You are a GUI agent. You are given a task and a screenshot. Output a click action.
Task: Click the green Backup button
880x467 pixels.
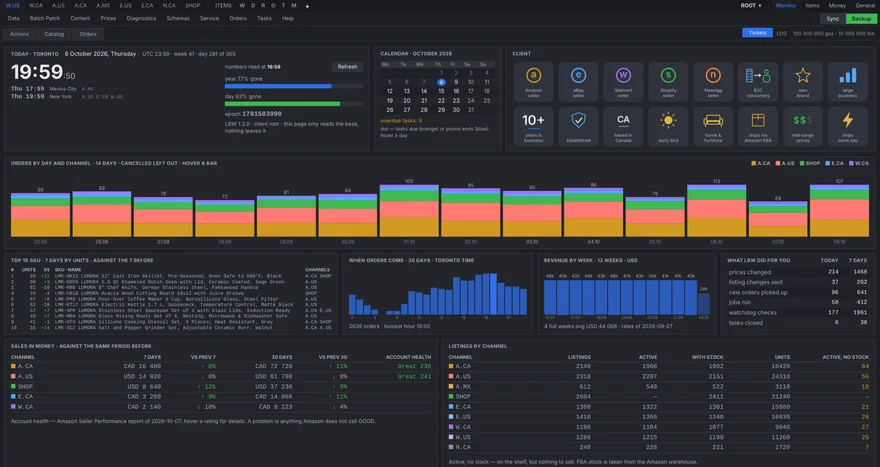861,19
